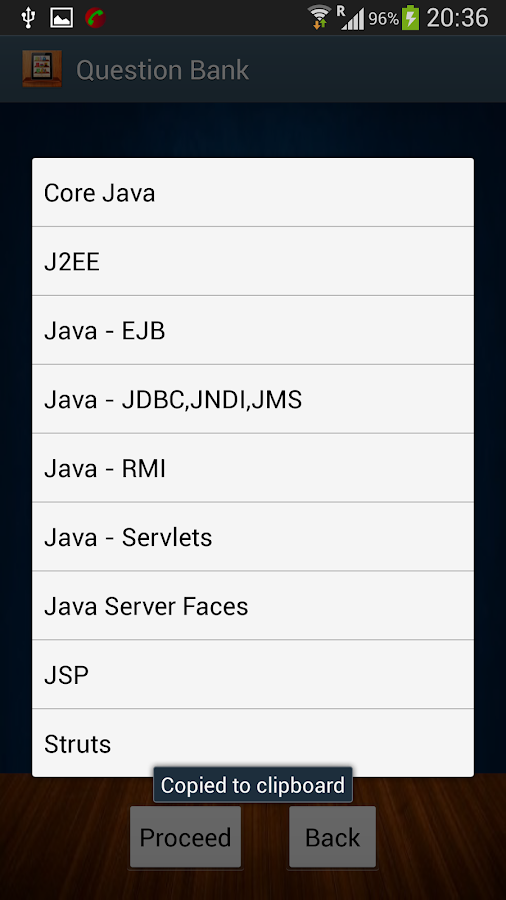Go back with the Back button
Viewport: 506px width, 900px height.
pyautogui.click(x=333, y=837)
